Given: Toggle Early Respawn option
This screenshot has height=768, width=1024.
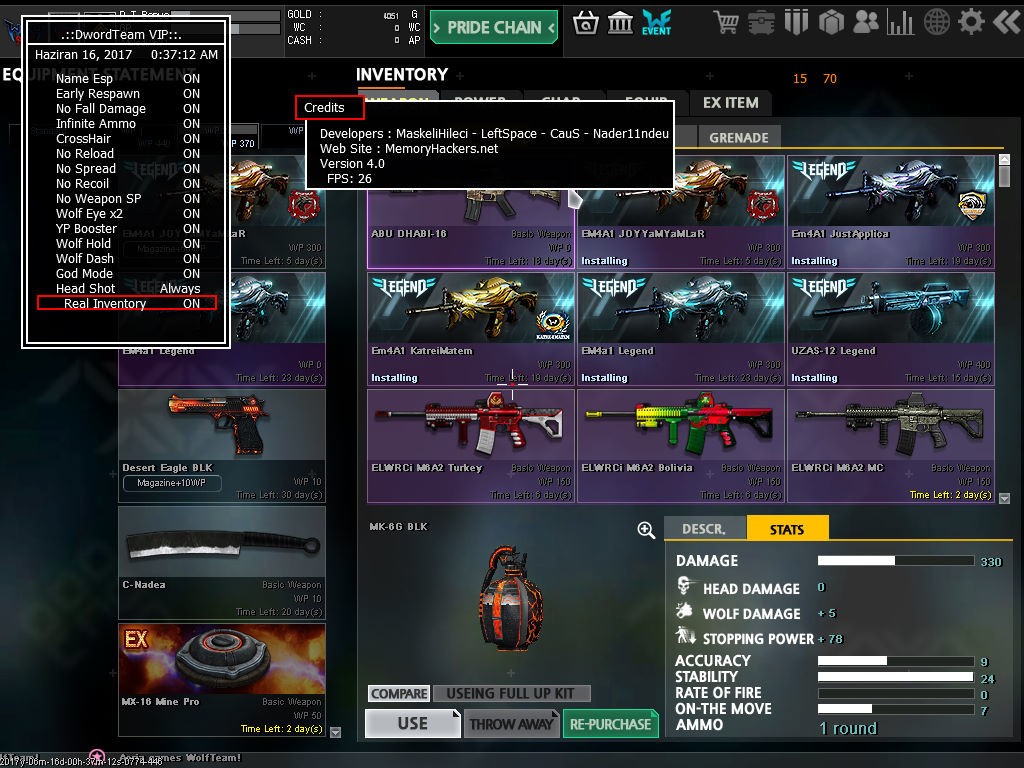Looking at the screenshot, I should (127, 93).
